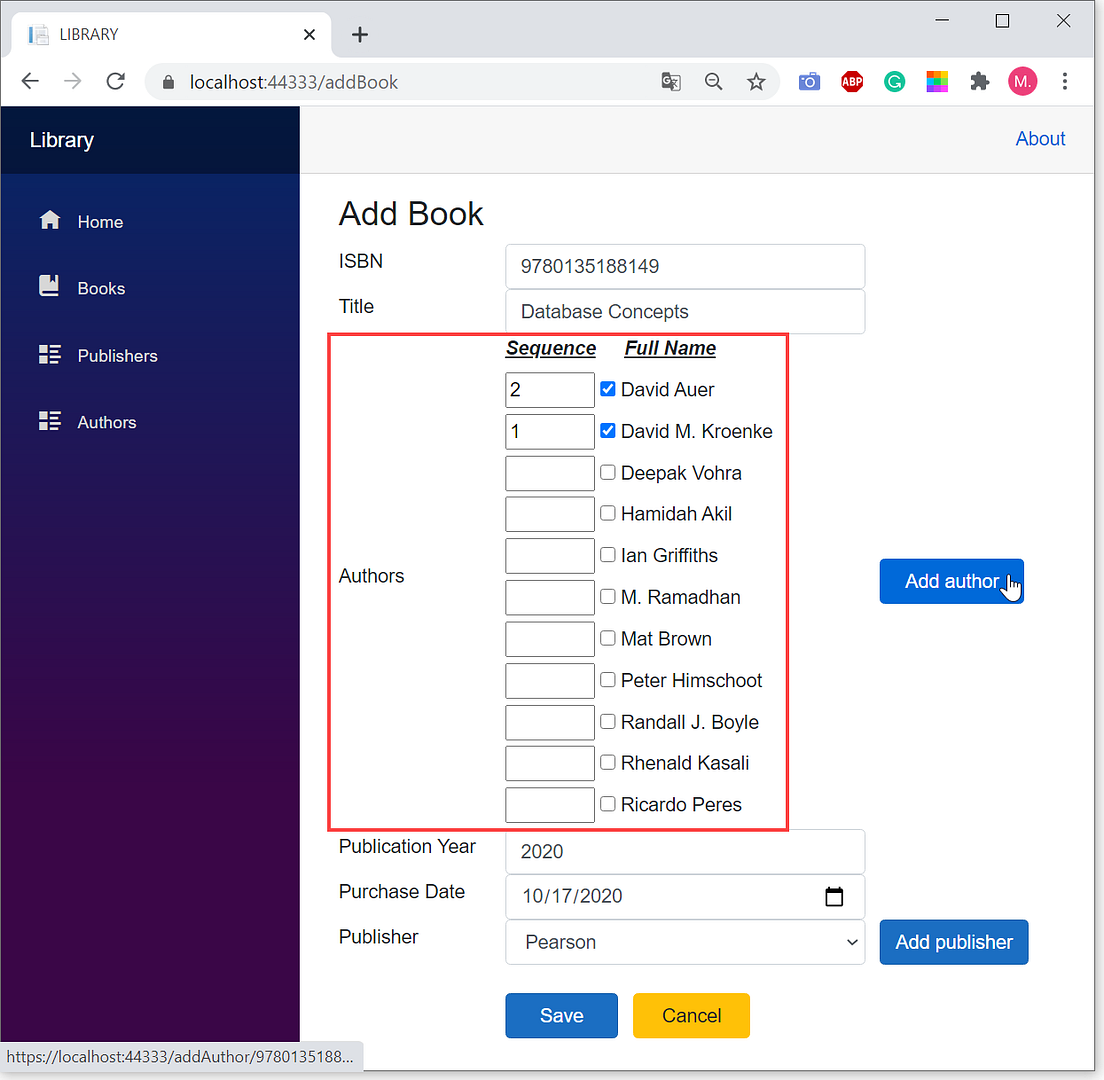Click the Google Translate browser icon
The height and width of the screenshot is (1080, 1104).
670,81
